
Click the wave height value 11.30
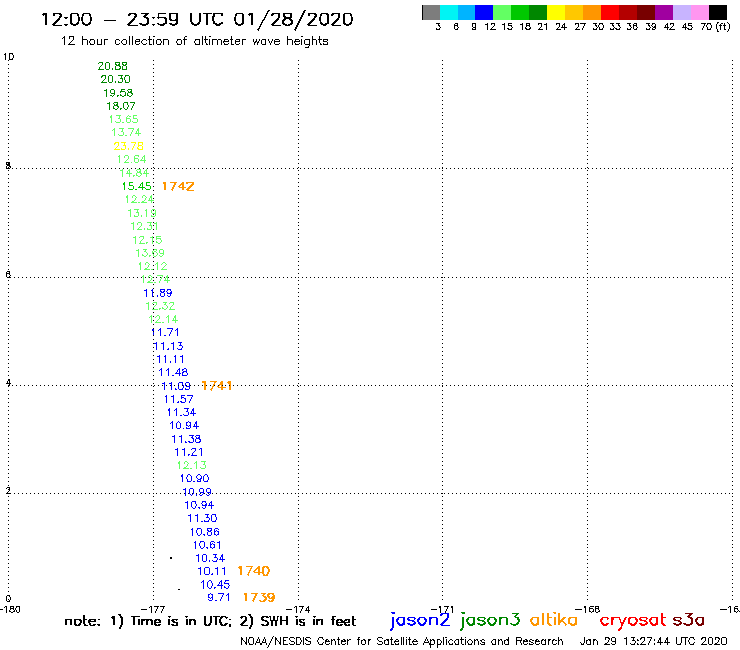pyautogui.click(x=202, y=519)
